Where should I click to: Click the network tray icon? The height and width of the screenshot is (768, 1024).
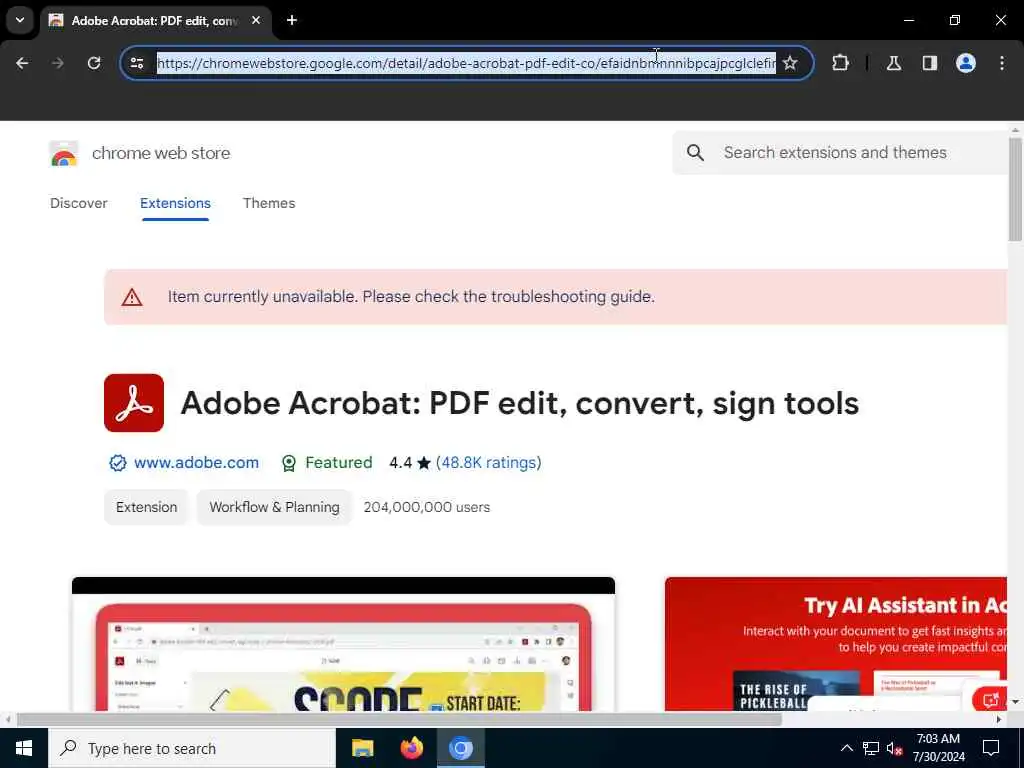[x=871, y=748]
